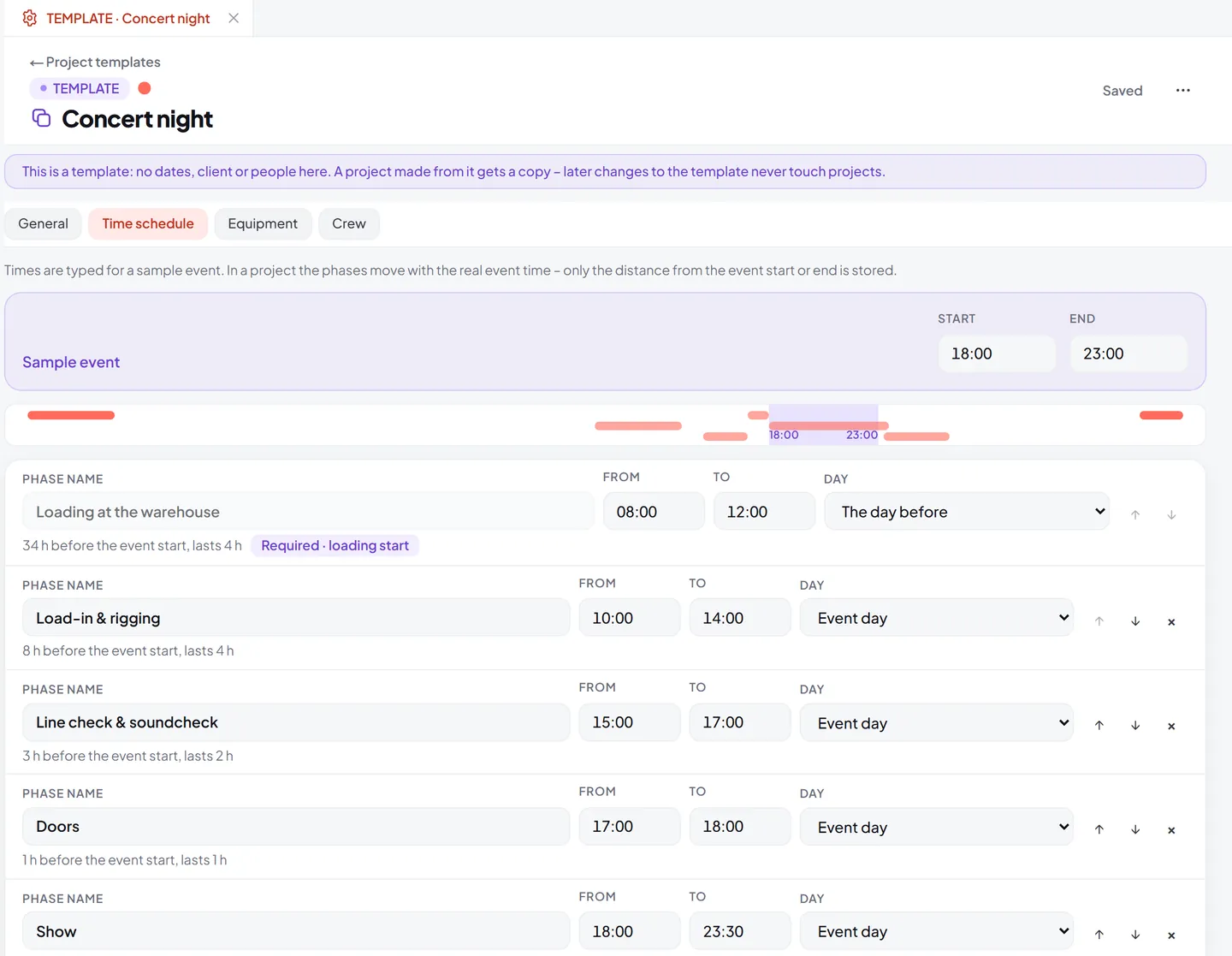Delete the Line check & soundcheck phase

point(1171,727)
